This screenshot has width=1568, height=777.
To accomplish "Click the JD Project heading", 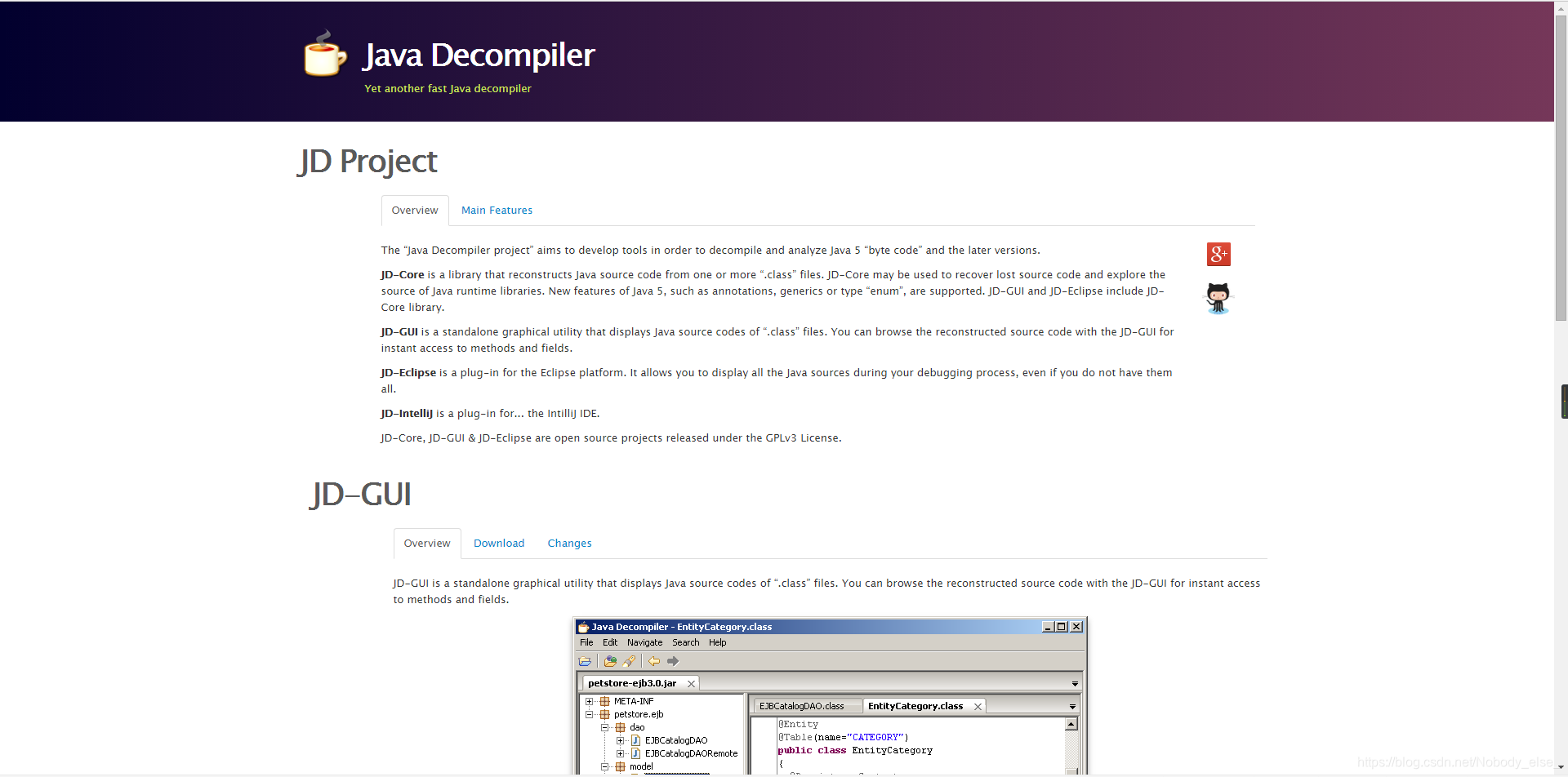I will (x=368, y=162).
